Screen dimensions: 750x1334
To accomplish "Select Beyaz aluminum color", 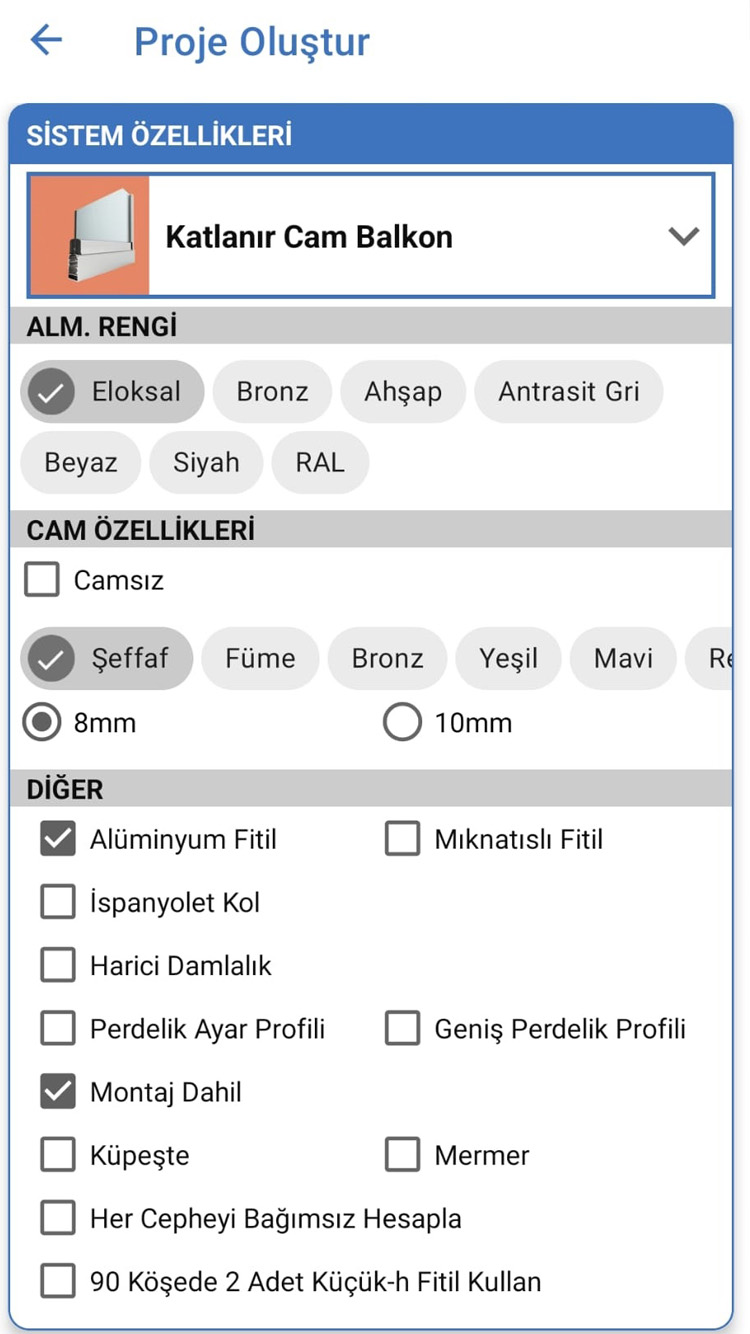I will [x=80, y=462].
